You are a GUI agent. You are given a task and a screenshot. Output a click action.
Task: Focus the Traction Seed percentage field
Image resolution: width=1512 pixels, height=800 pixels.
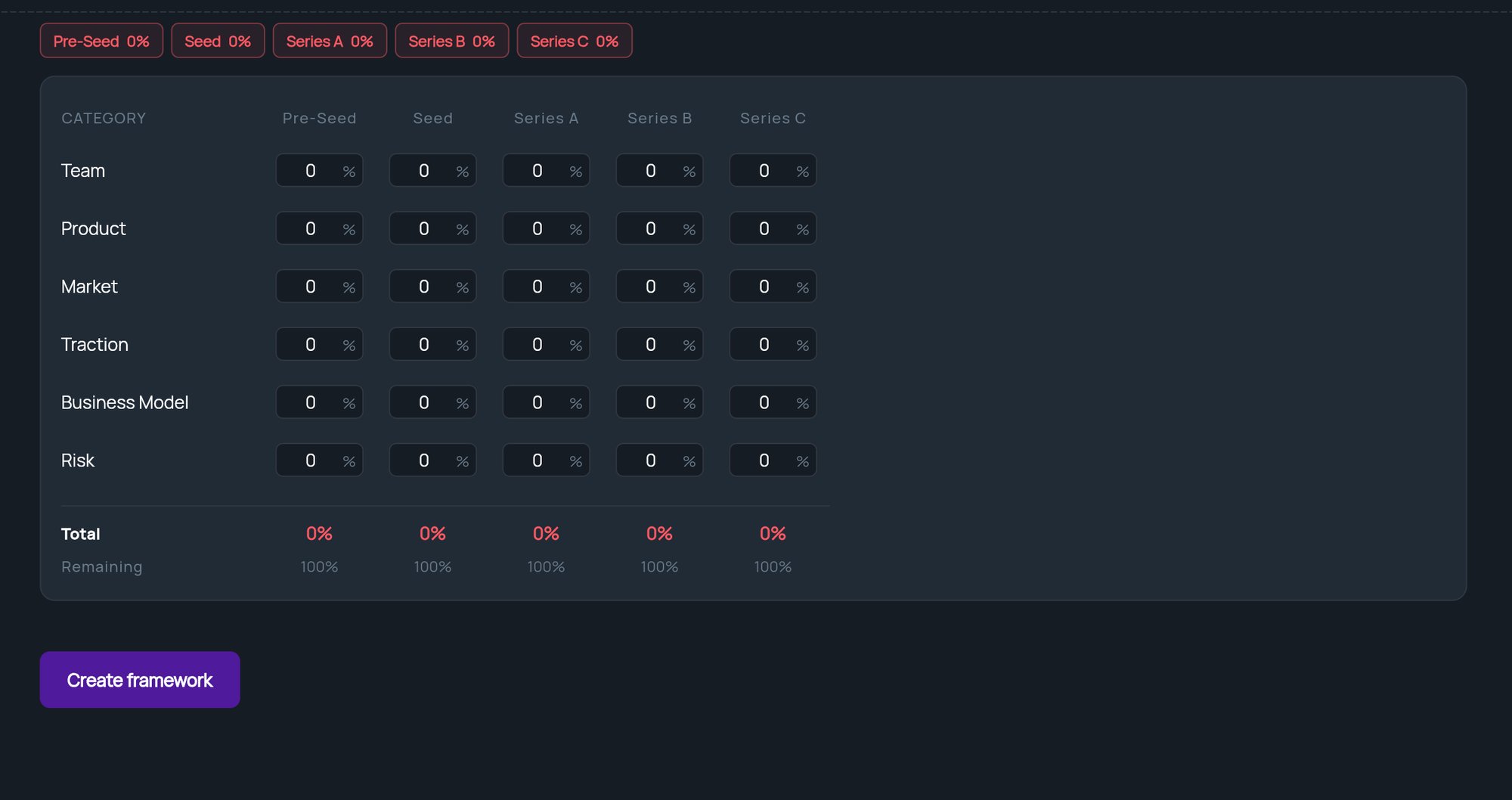[432, 344]
